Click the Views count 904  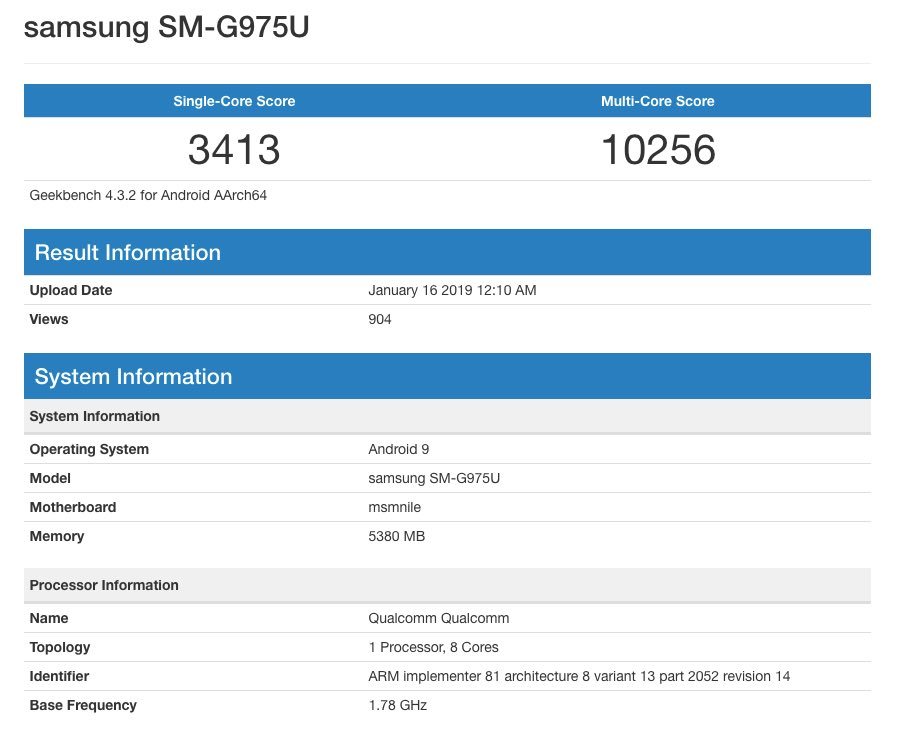[380, 319]
